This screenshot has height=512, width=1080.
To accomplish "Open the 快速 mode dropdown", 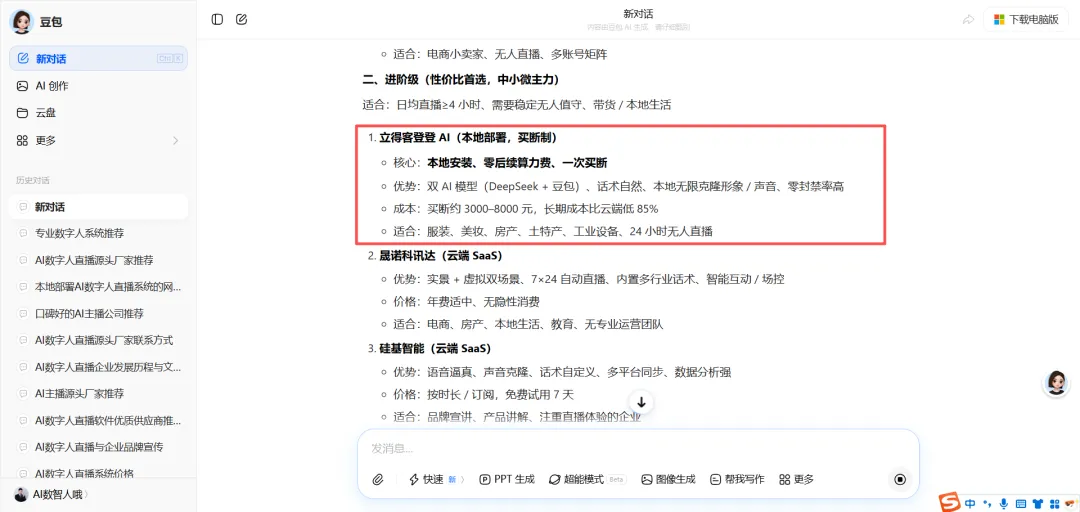I will (437, 480).
